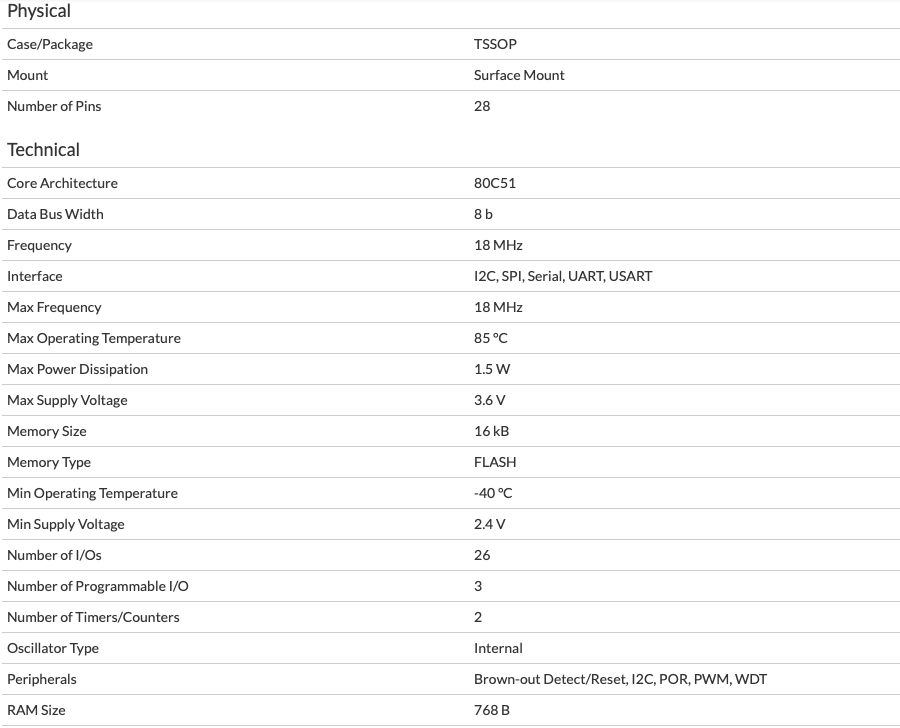Image resolution: width=900 pixels, height=728 pixels.
Task: Click the Core Architecture label
Action: [x=62, y=183]
